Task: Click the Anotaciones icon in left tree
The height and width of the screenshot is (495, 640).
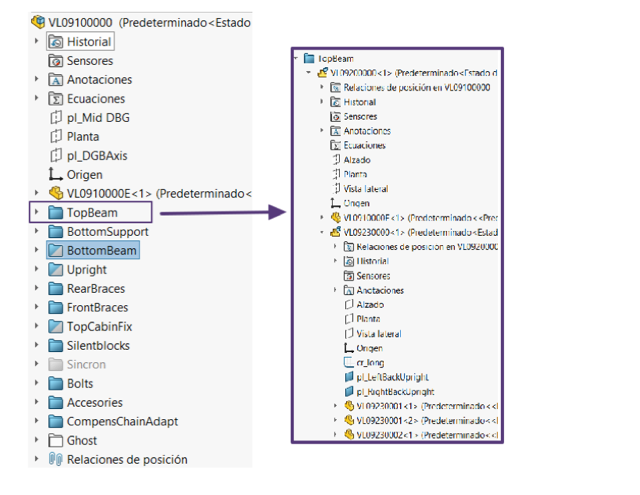Action: click(56, 80)
